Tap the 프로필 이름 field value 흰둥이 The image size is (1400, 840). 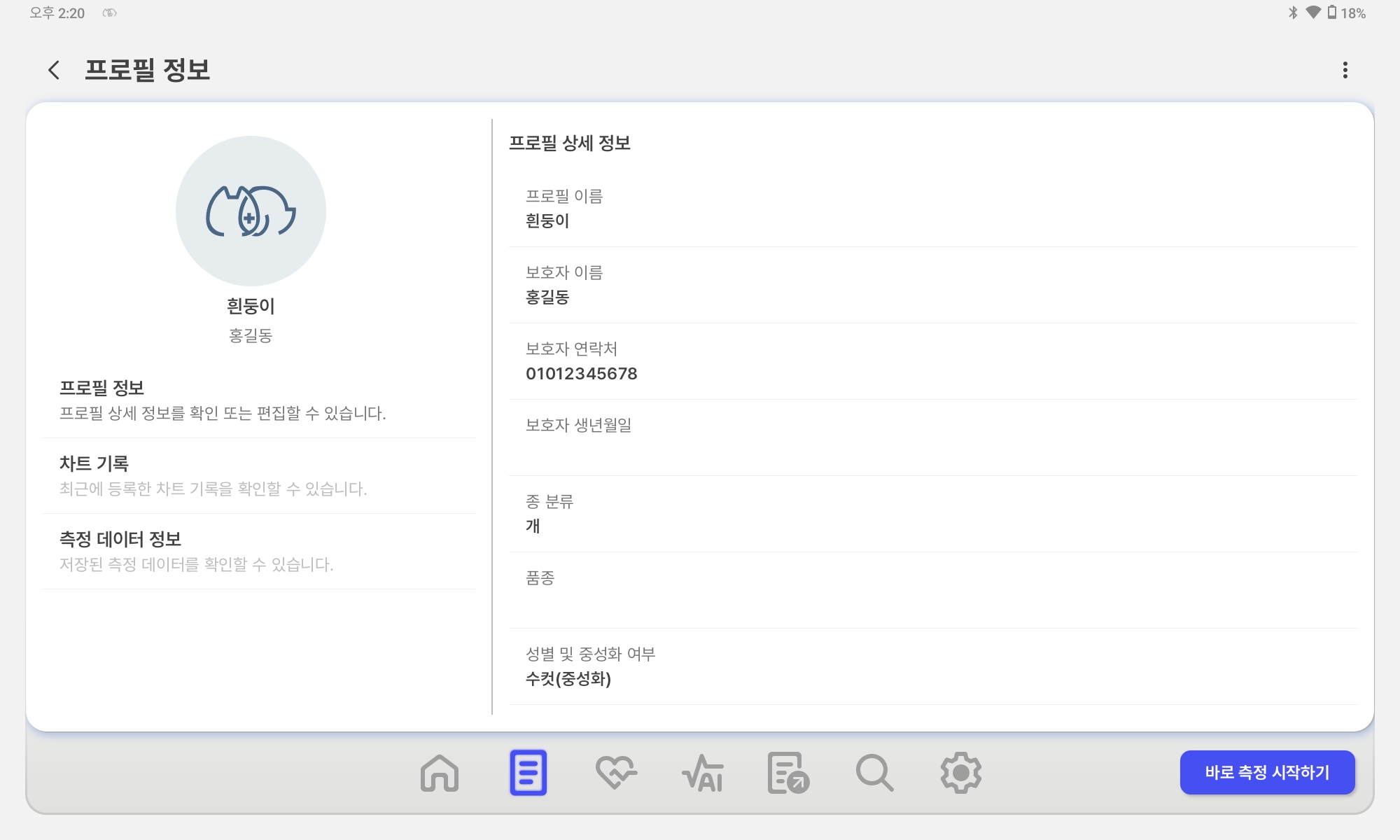pos(547,221)
